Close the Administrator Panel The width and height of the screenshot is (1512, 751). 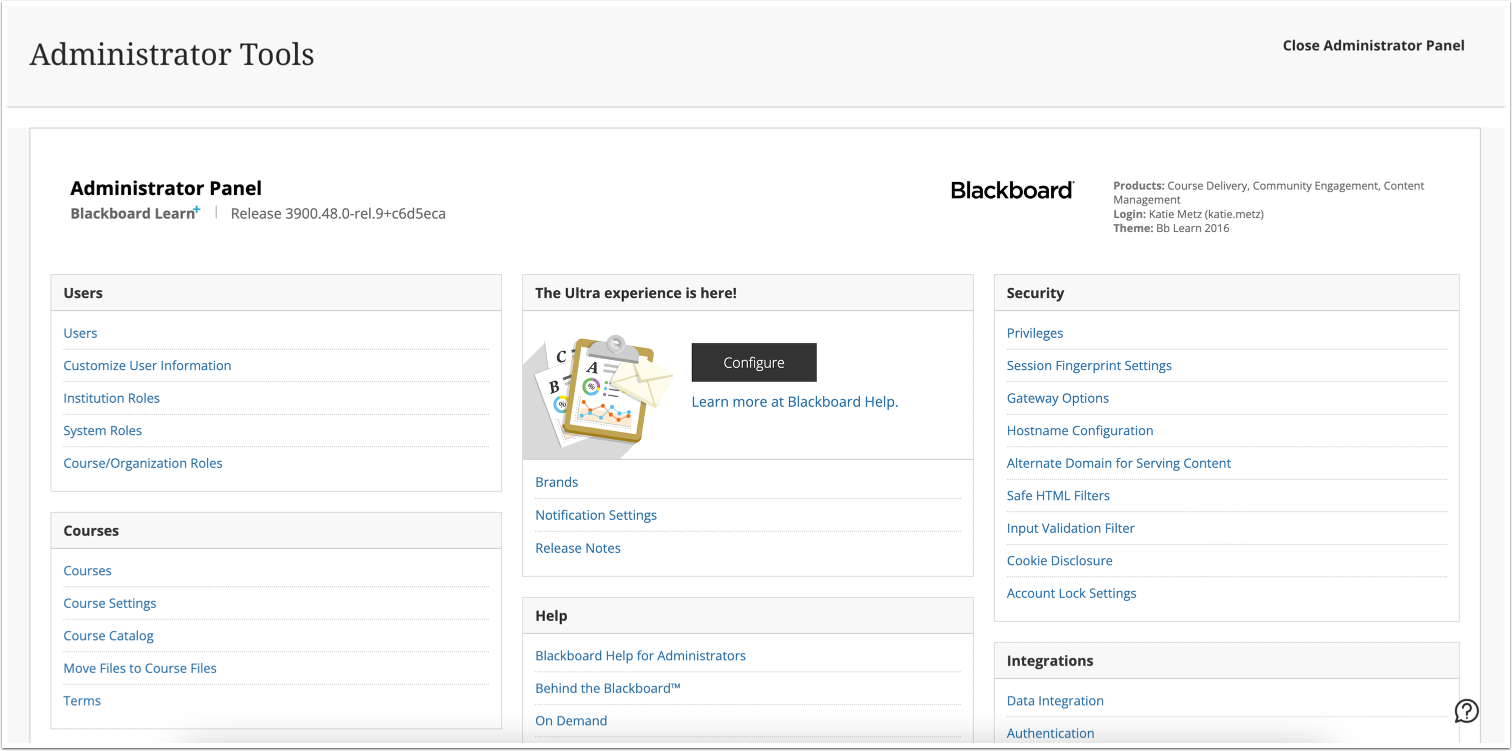[x=1373, y=45]
